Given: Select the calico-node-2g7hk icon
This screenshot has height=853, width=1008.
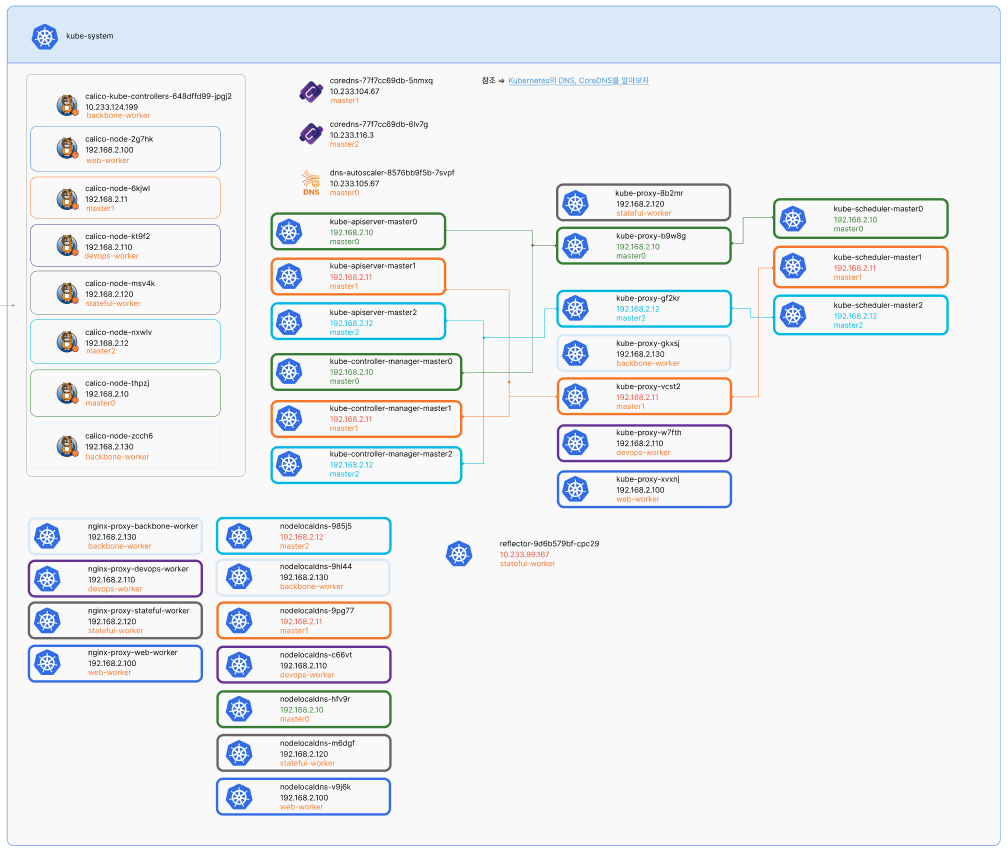Looking at the screenshot, I should [x=67, y=148].
